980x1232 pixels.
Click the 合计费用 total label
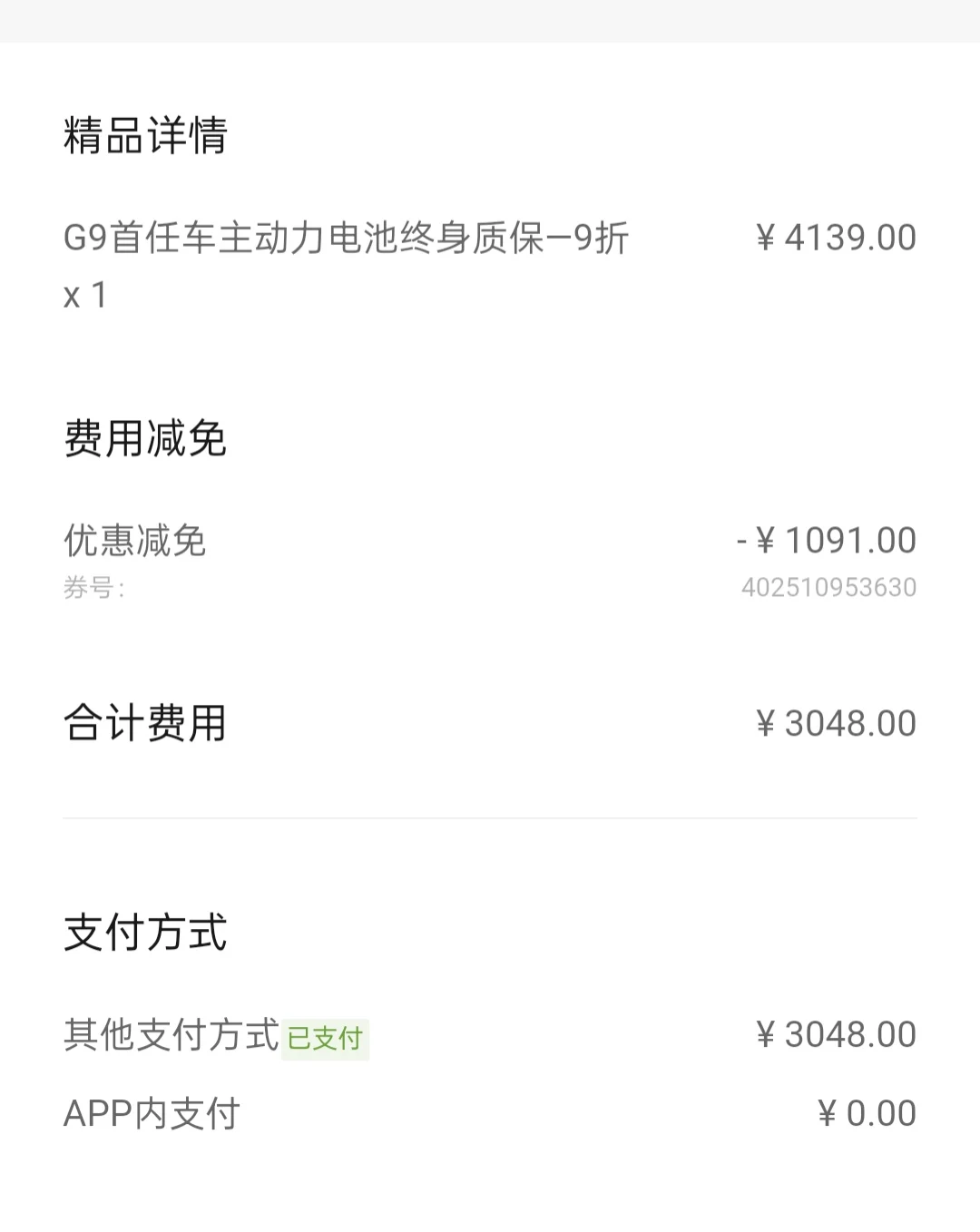[145, 723]
